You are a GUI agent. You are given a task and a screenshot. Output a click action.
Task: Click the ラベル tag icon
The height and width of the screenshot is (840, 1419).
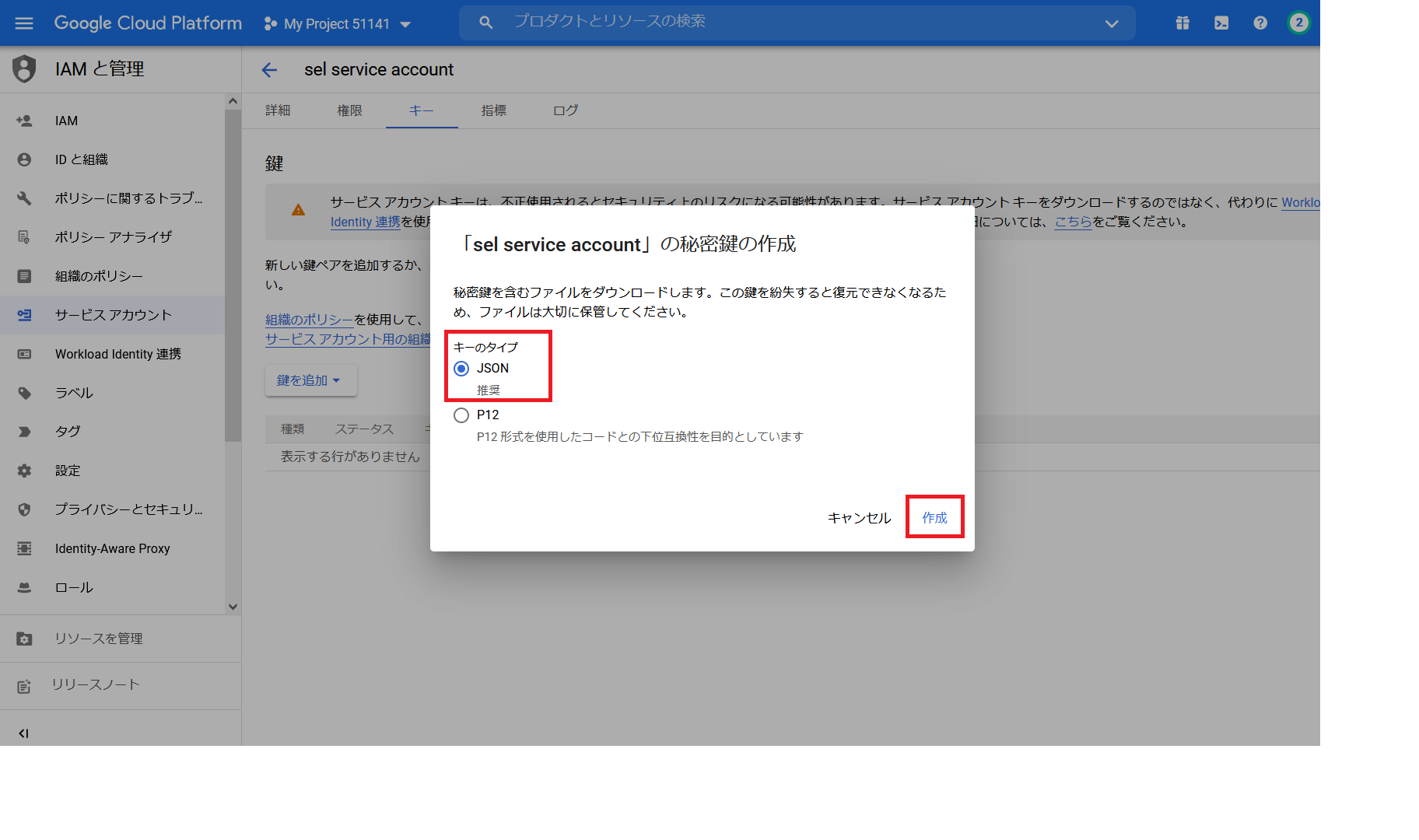click(x=24, y=393)
